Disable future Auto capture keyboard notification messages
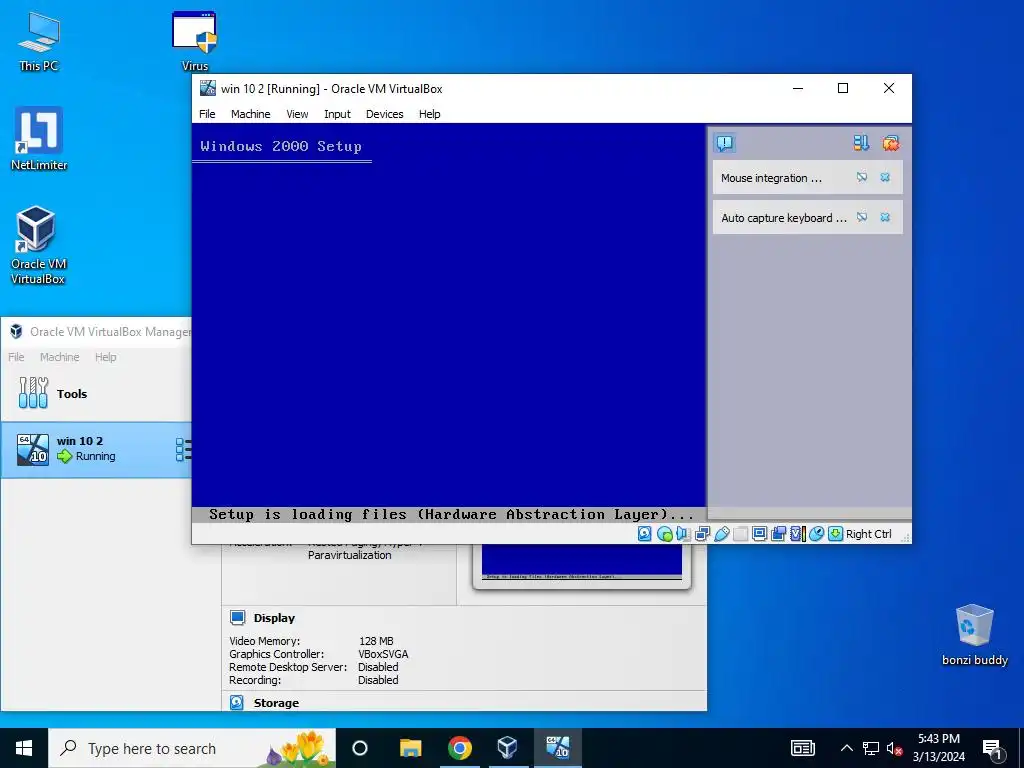Viewport: 1024px width, 768px height. tap(862, 217)
